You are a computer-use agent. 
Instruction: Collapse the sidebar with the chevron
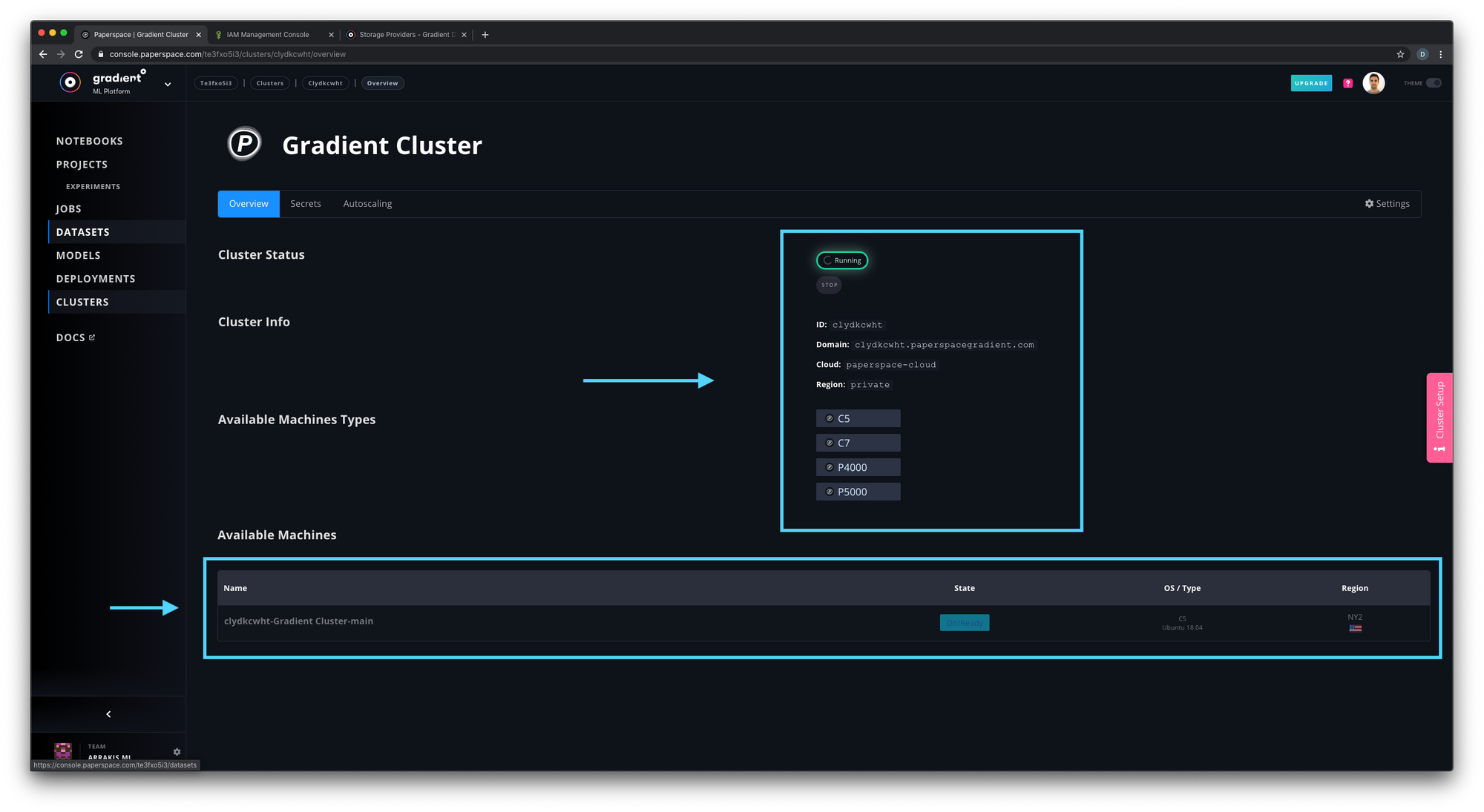tap(108, 714)
